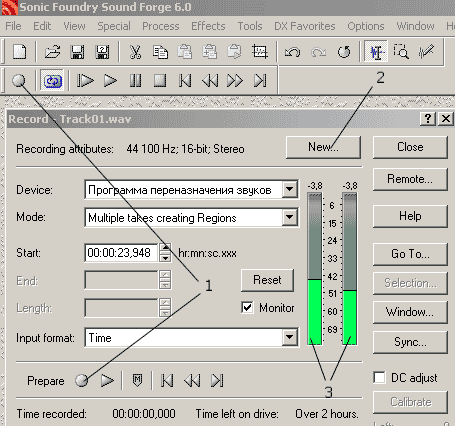455x426 pixels.
Task: Click Play in the main transport toolbar
Action: [x=110, y=81]
